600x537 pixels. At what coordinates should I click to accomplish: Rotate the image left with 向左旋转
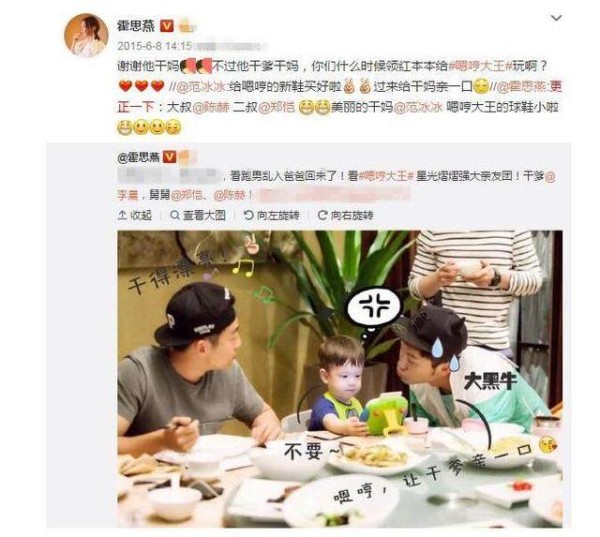click(271, 215)
